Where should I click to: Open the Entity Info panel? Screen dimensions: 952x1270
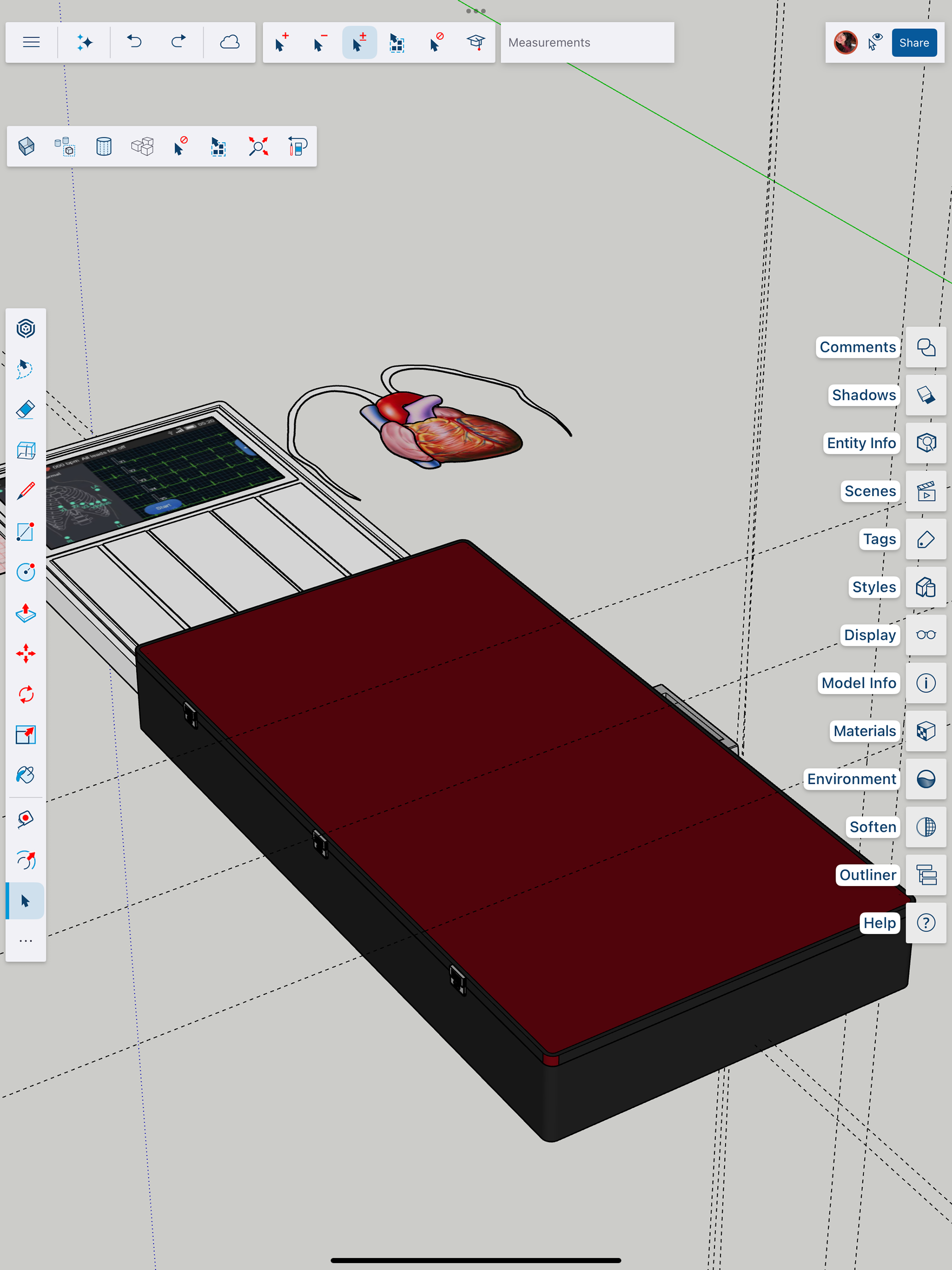tap(926, 443)
